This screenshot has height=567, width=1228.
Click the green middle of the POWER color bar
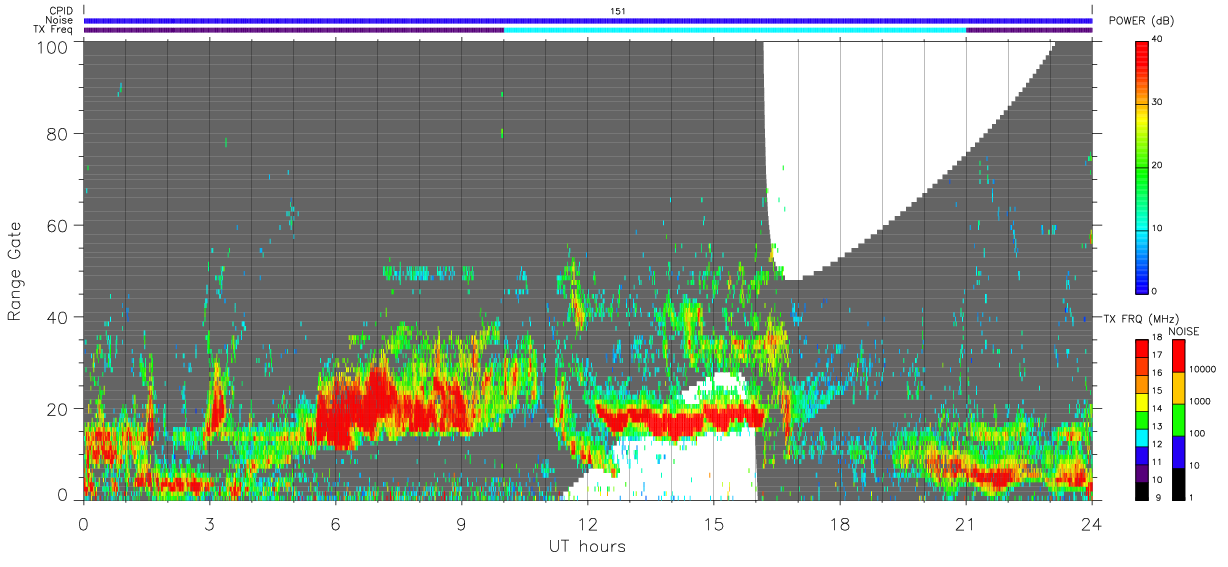1142,165
